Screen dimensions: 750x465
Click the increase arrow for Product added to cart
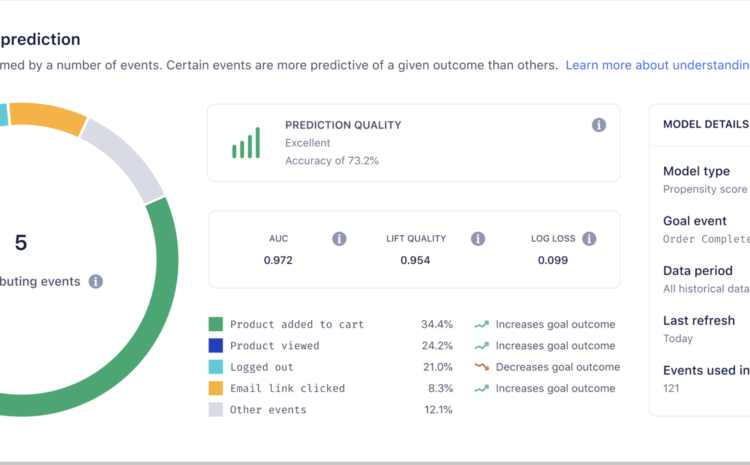pyautogui.click(x=482, y=324)
